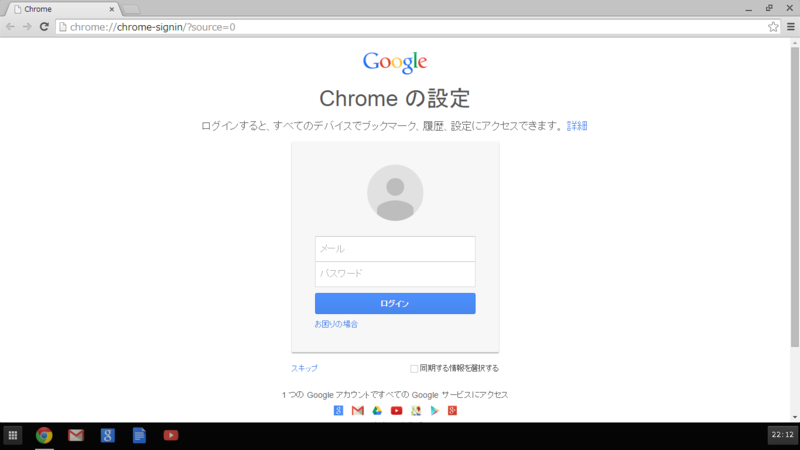
Task: Click the スキップ link
Action: pos(304,368)
